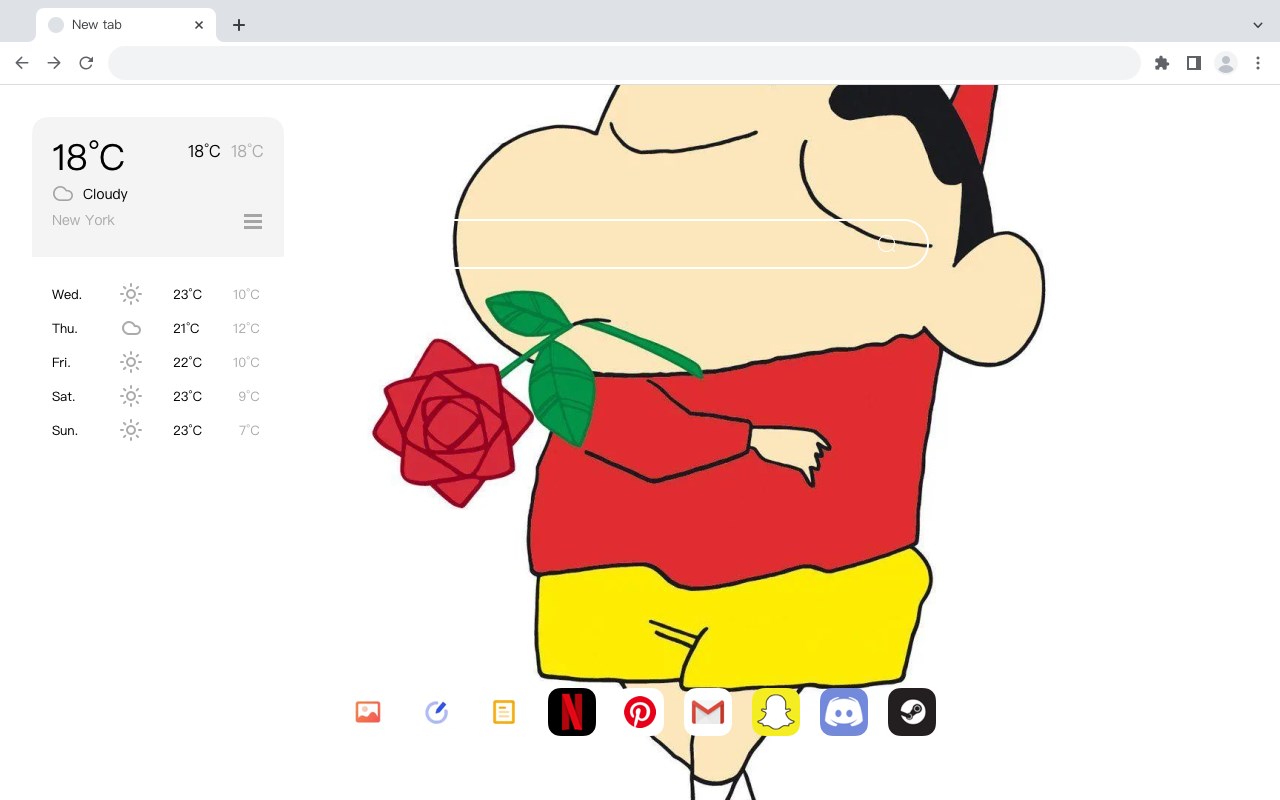Select the Sat. forecast row label

pos(64,396)
